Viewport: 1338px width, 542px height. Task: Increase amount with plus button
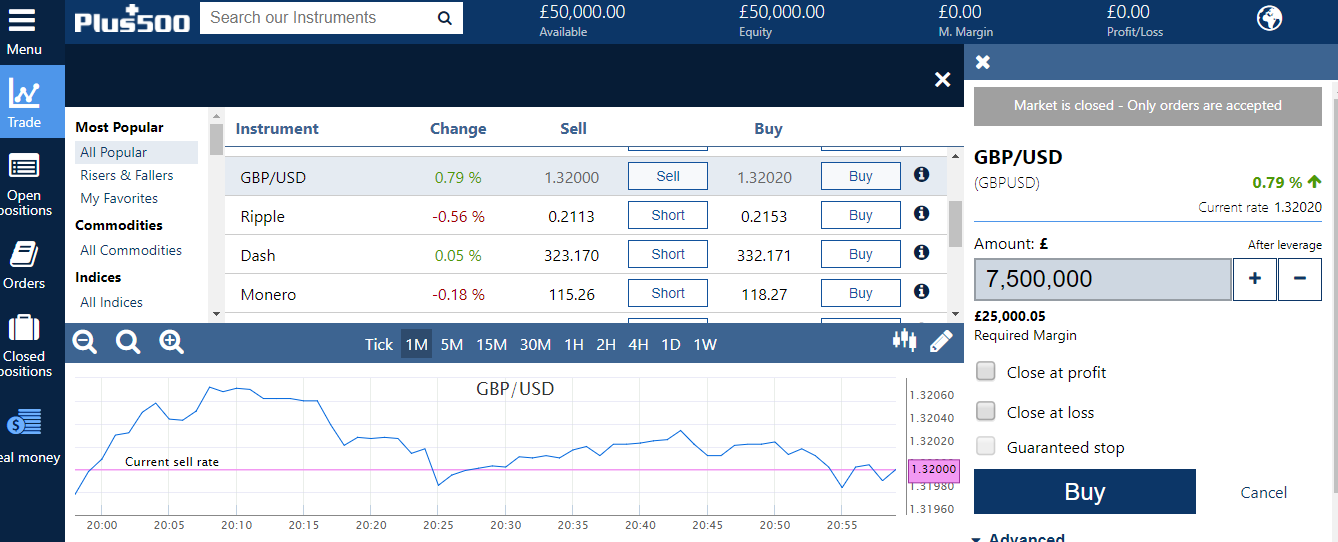(x=1255, y=279)
